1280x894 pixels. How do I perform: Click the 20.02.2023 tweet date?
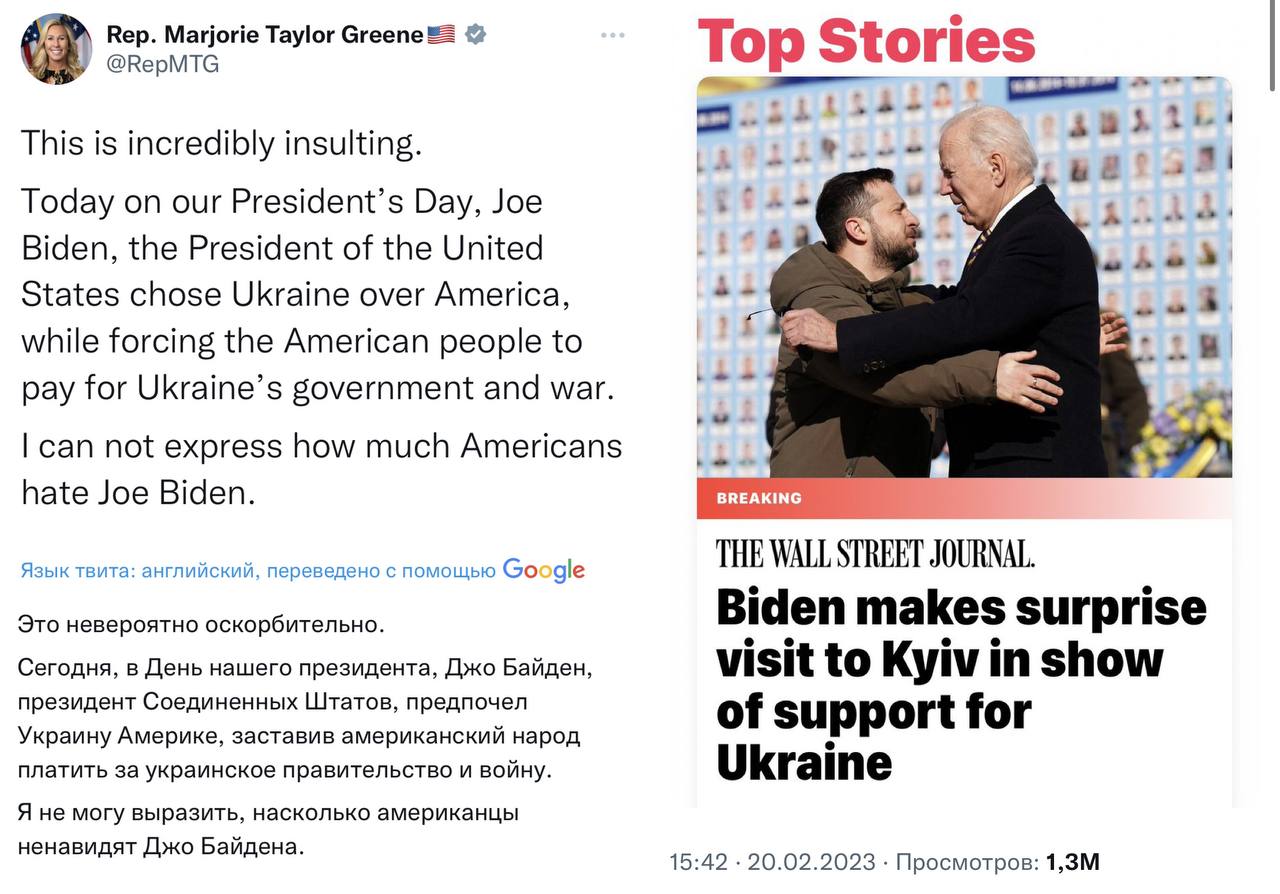coord(811,862)
